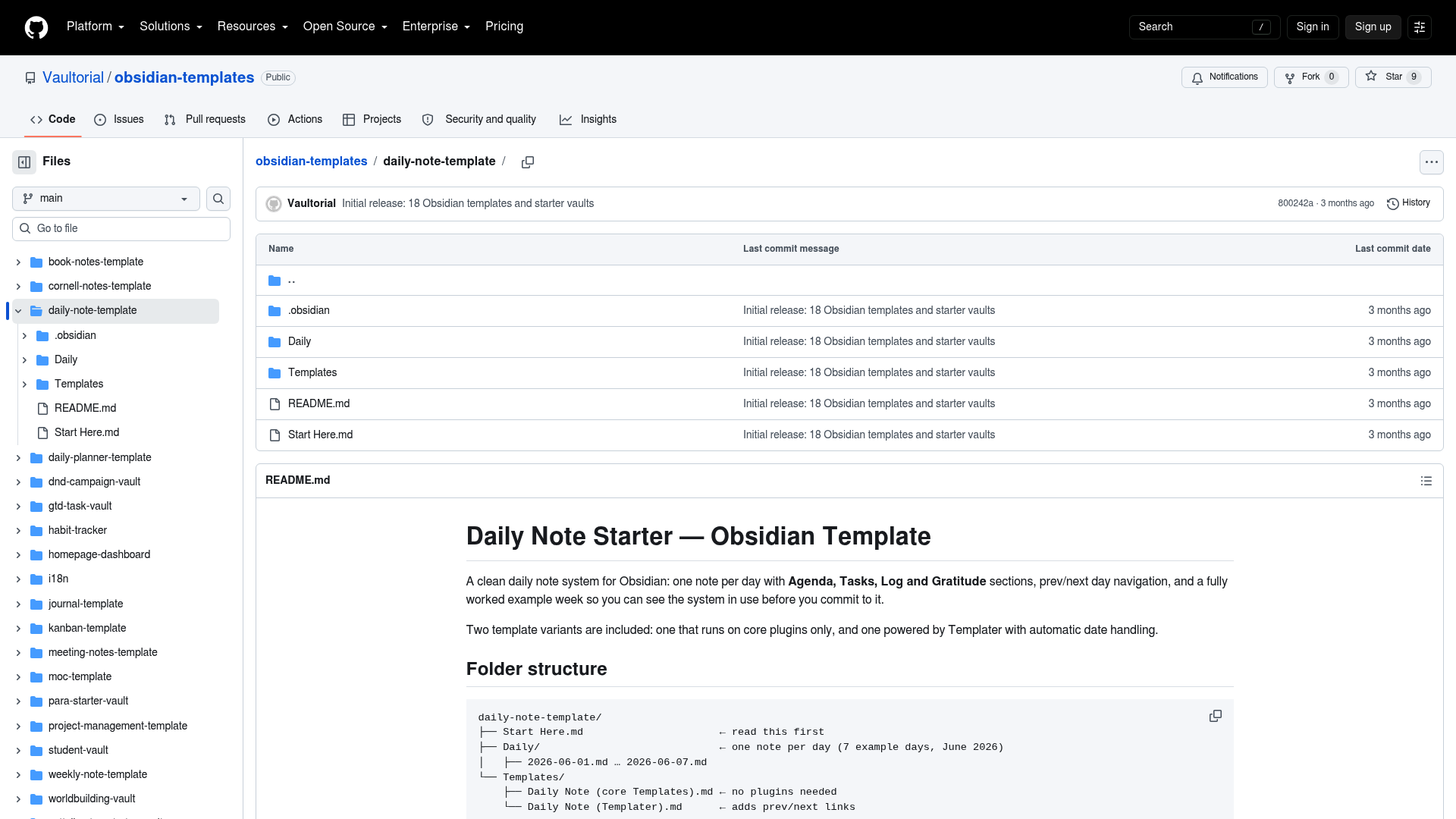Expand cornell-notes-template folder in tree
The image size is (1456, 819).
click(18, 287)
